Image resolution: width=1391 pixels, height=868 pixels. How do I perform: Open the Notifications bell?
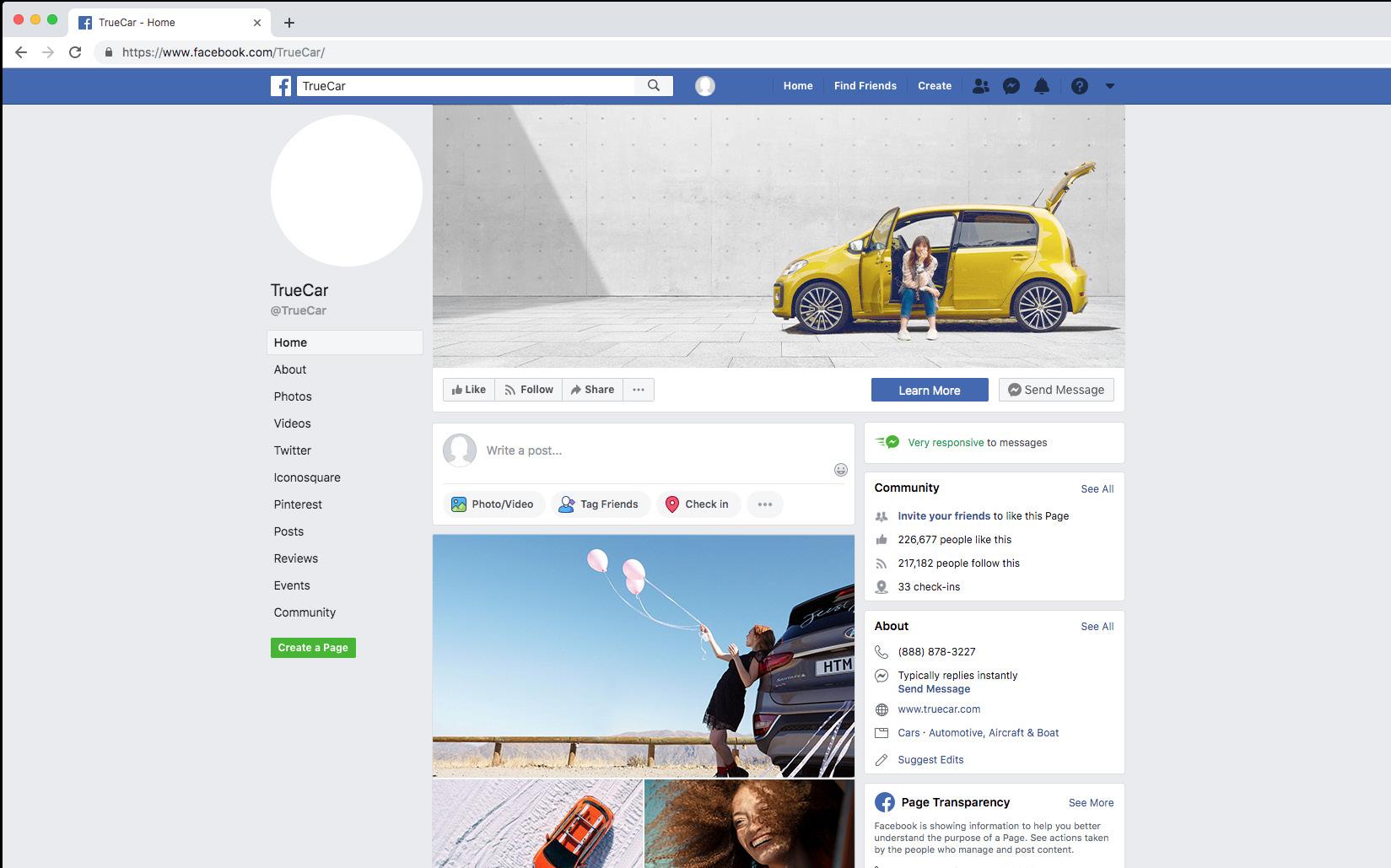pyautogui.click(x=1042, y=86)
